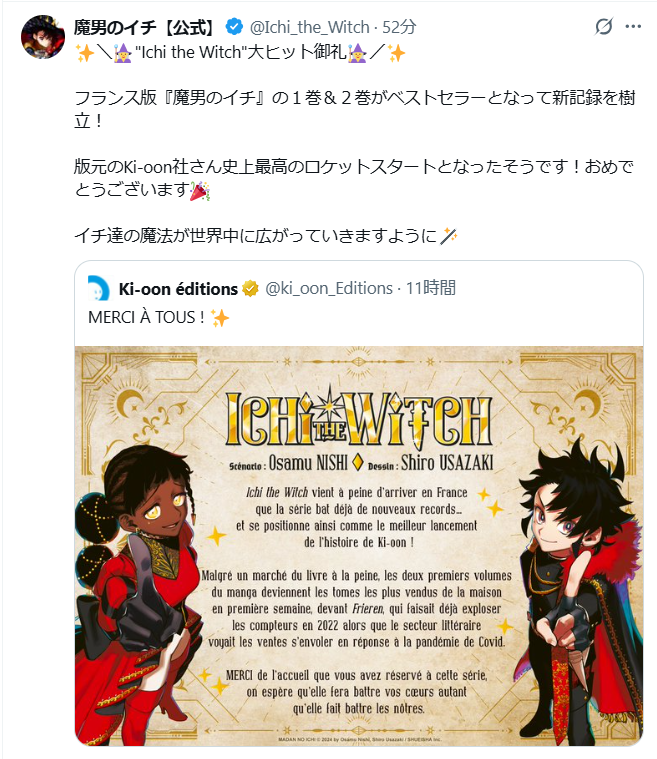Open the 52分 post timestamp
Viewport: 657px width, 759px height.
coord(399,28)
